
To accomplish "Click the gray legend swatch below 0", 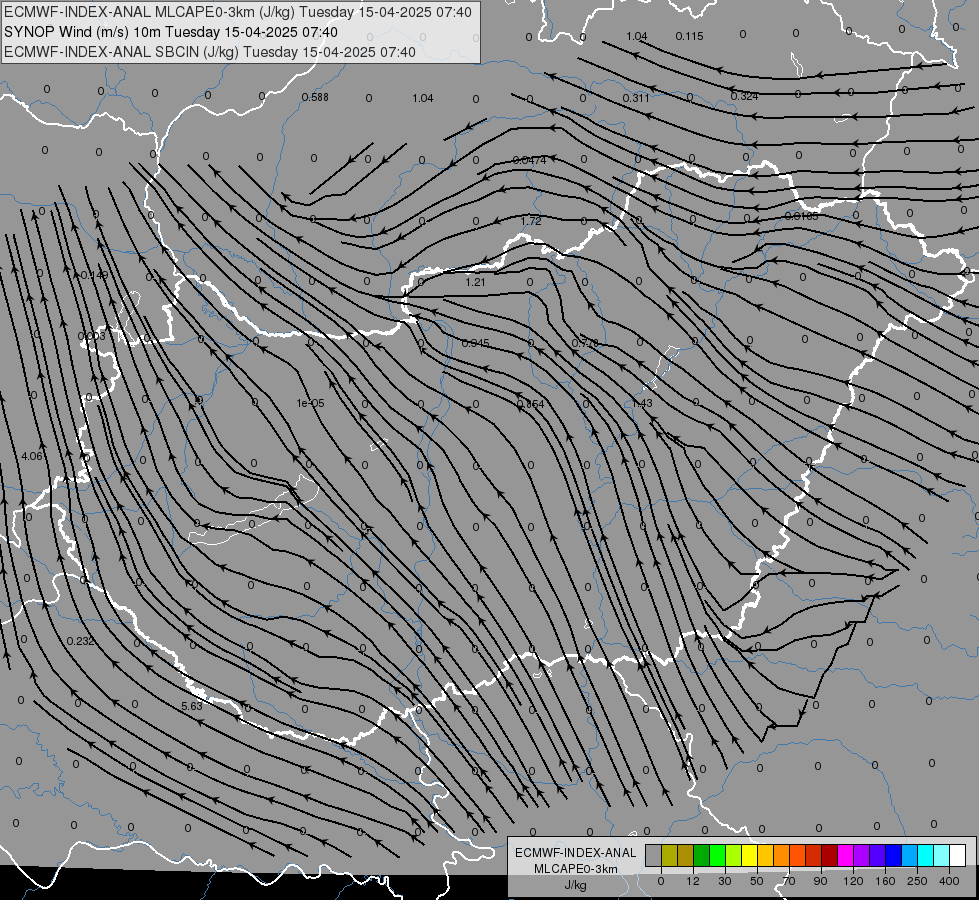I will [x=654, y=855].
